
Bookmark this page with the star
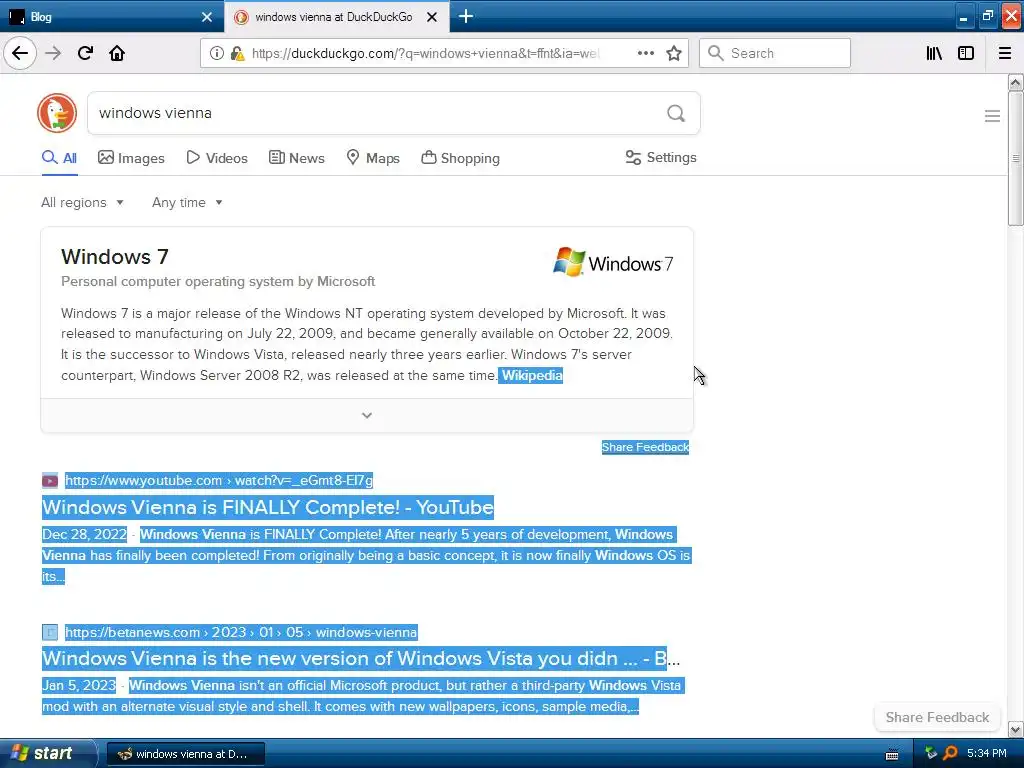674,54
